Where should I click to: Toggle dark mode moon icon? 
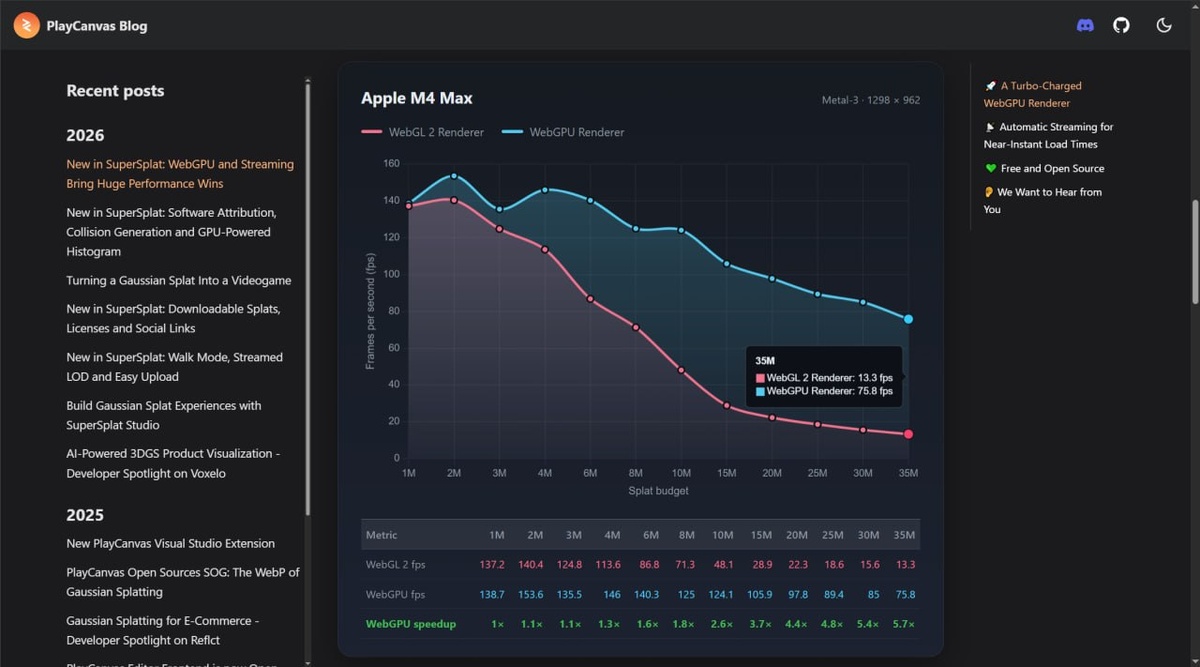tap(1164, 25)
